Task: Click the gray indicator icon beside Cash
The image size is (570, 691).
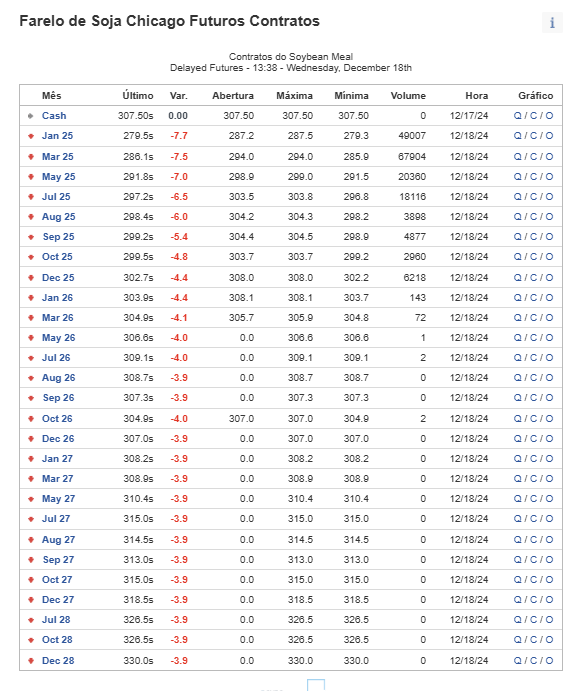Action: [30, 116]
